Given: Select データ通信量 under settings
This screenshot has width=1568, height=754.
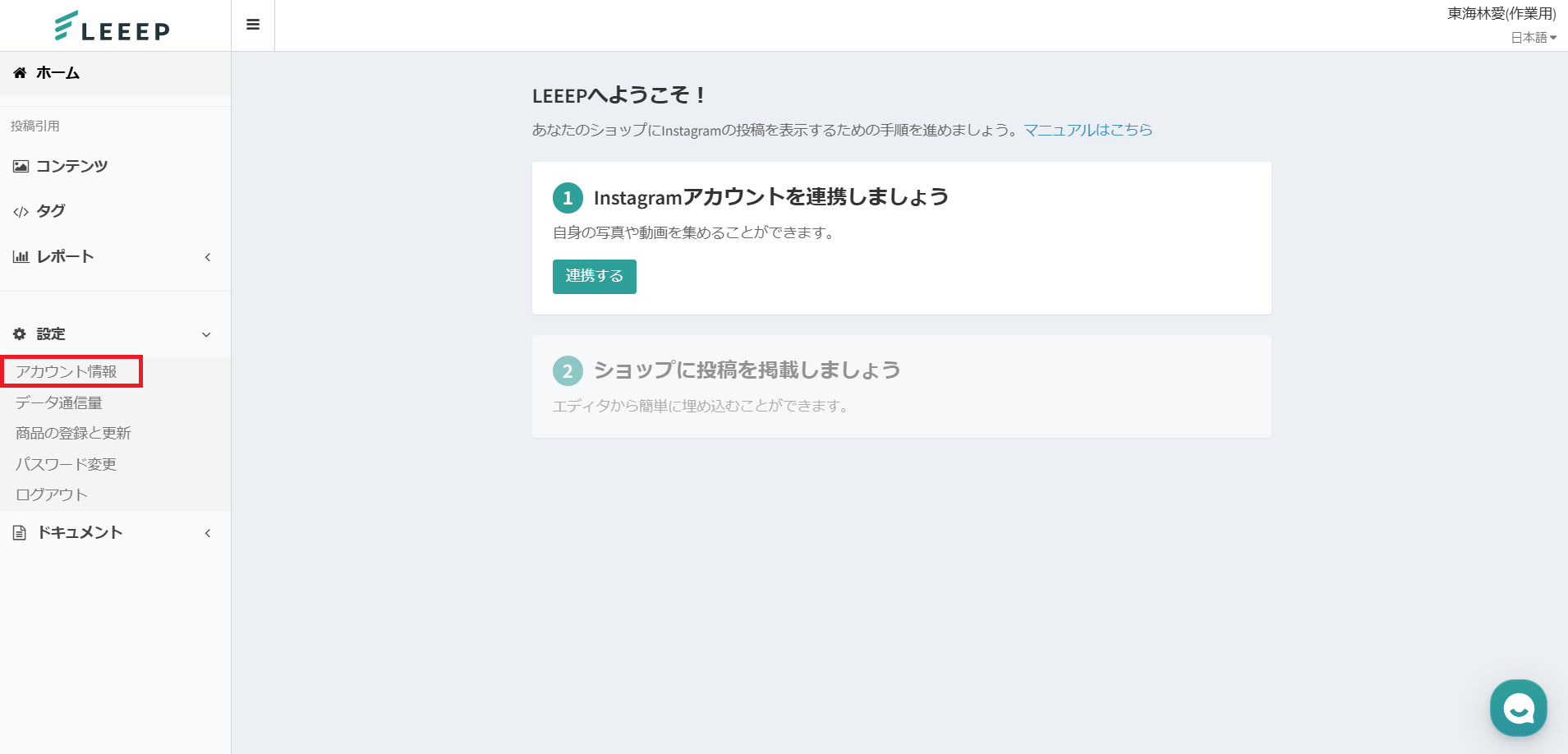Looking at the screenshot, I should [59, 403].
